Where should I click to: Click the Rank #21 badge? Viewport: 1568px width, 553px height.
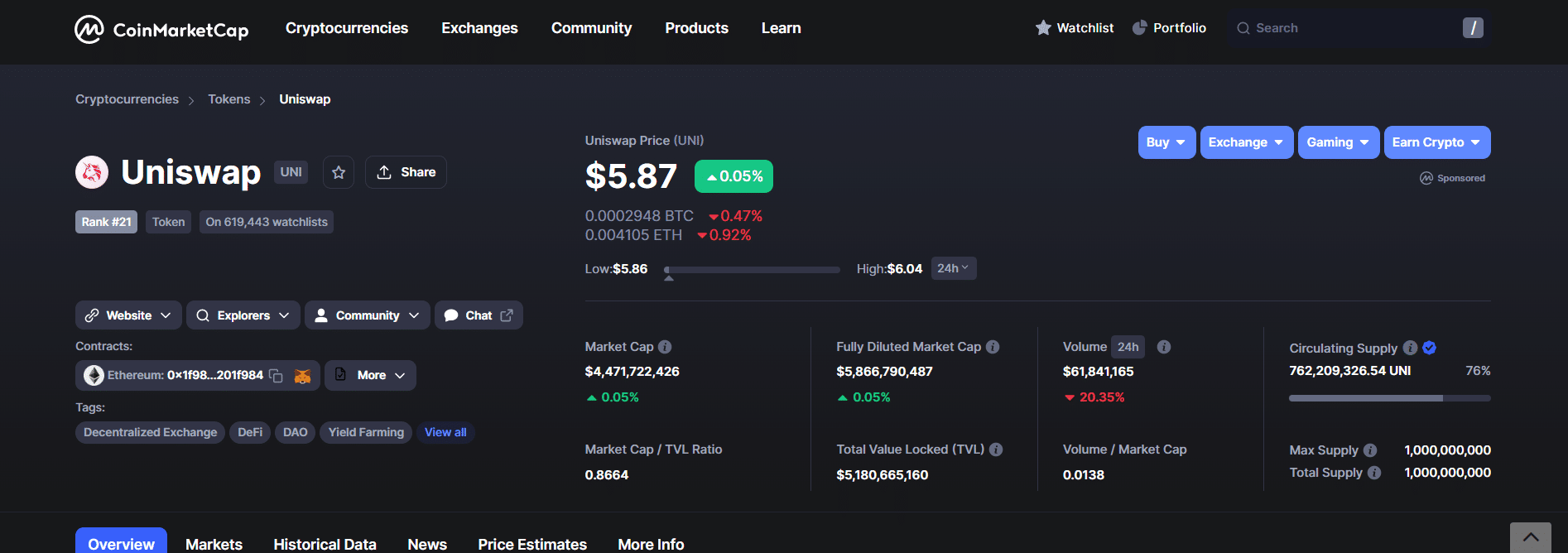(x=106, y=222)
